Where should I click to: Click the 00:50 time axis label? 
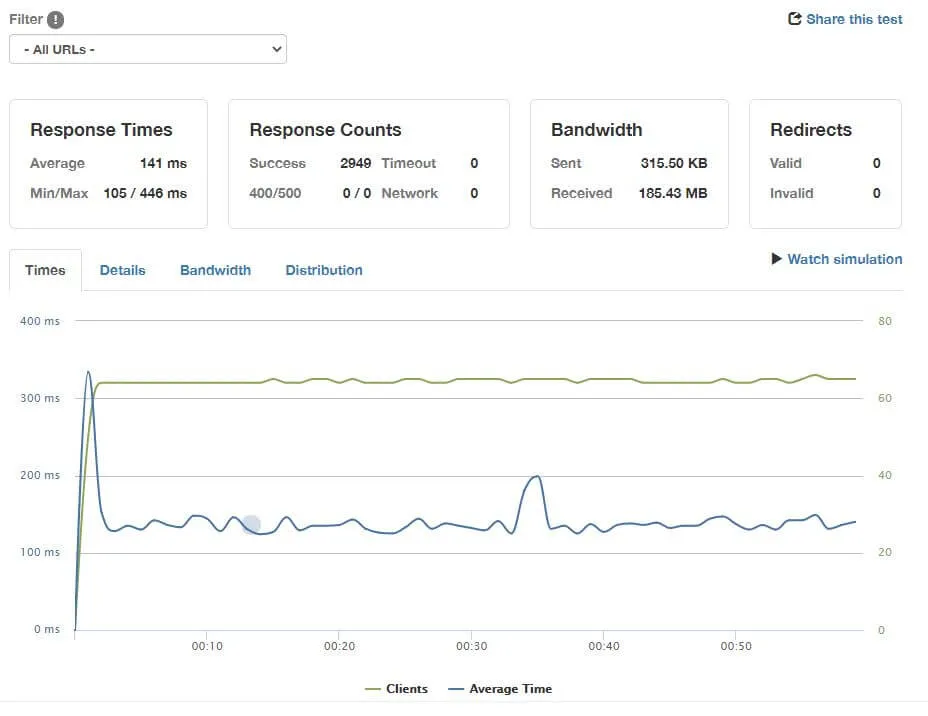click(x=736, y=646)
